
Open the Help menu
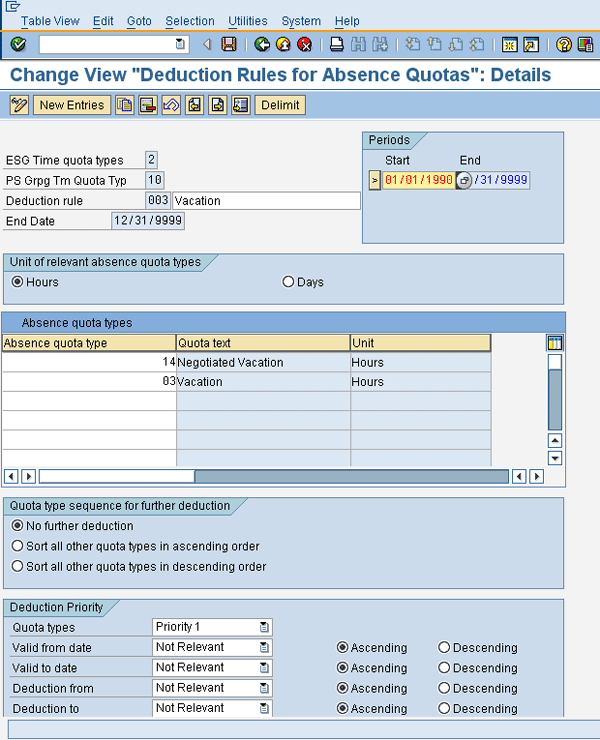point(347,21)
